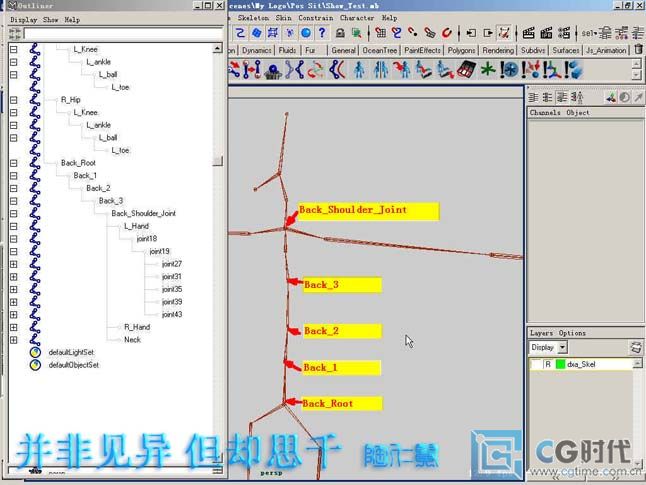646x485 pixels.
Task: Select defaultLightSet in the Outliner
Action: point(71,352)
